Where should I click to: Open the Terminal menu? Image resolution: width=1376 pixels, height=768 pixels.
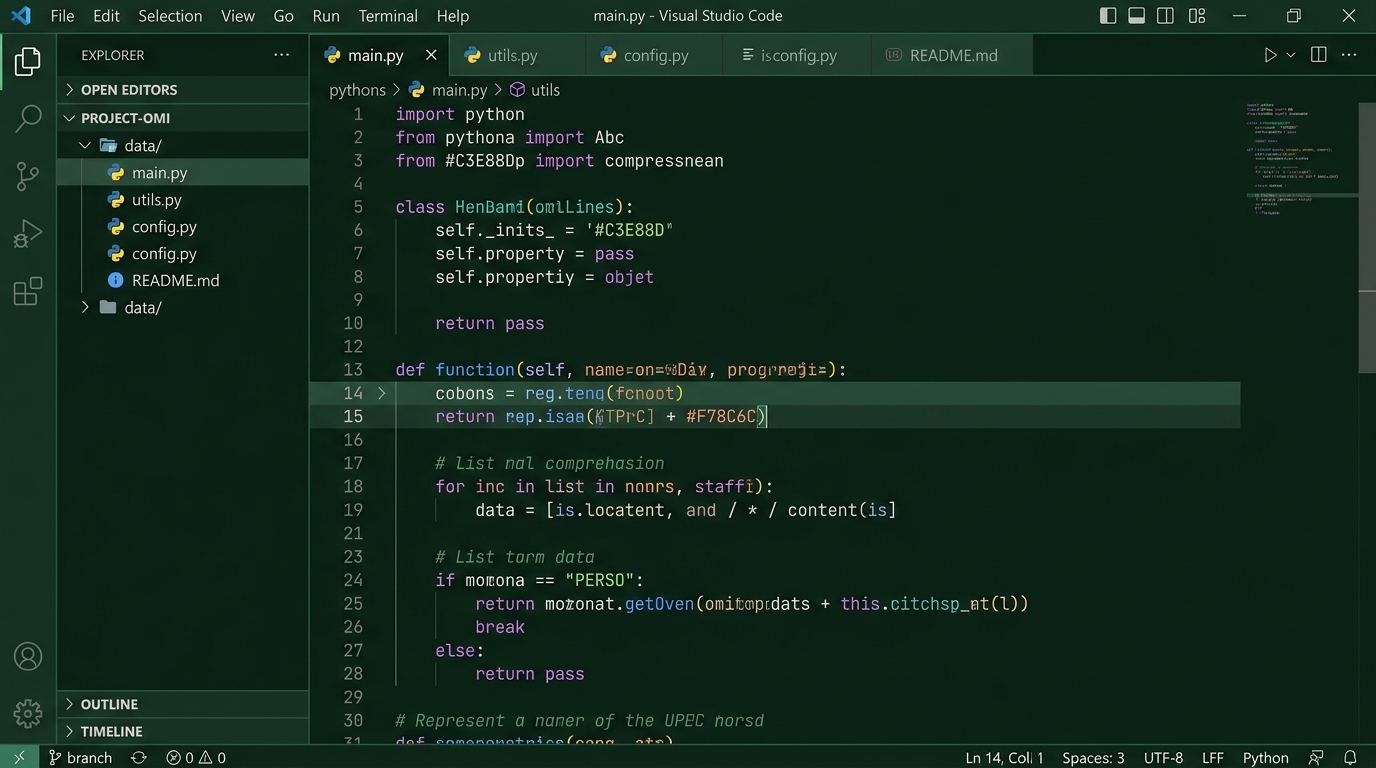[388, 16]
